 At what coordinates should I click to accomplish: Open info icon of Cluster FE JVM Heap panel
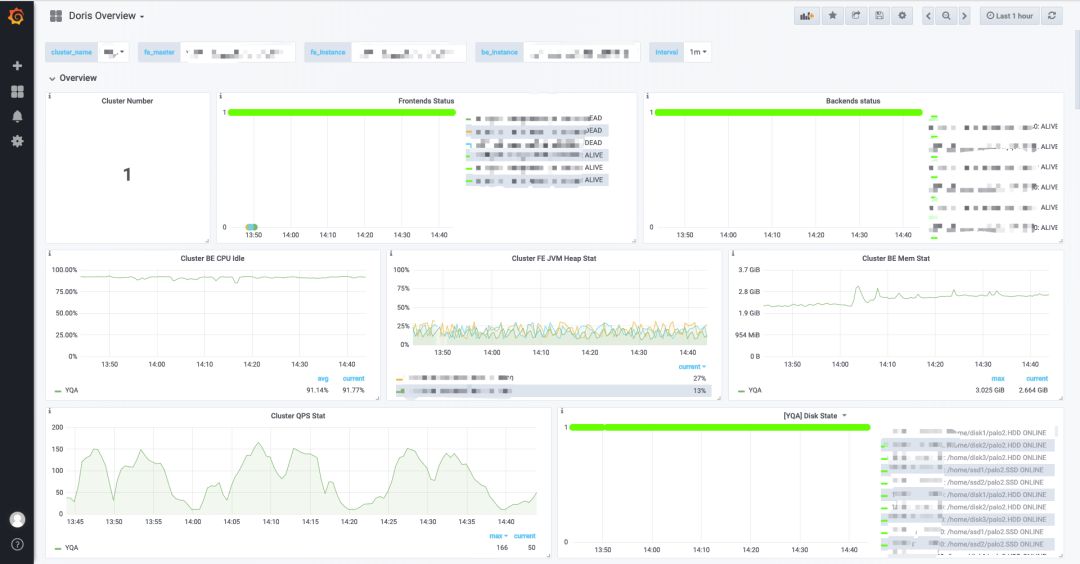pyautogui.click(x=391, y=253)
